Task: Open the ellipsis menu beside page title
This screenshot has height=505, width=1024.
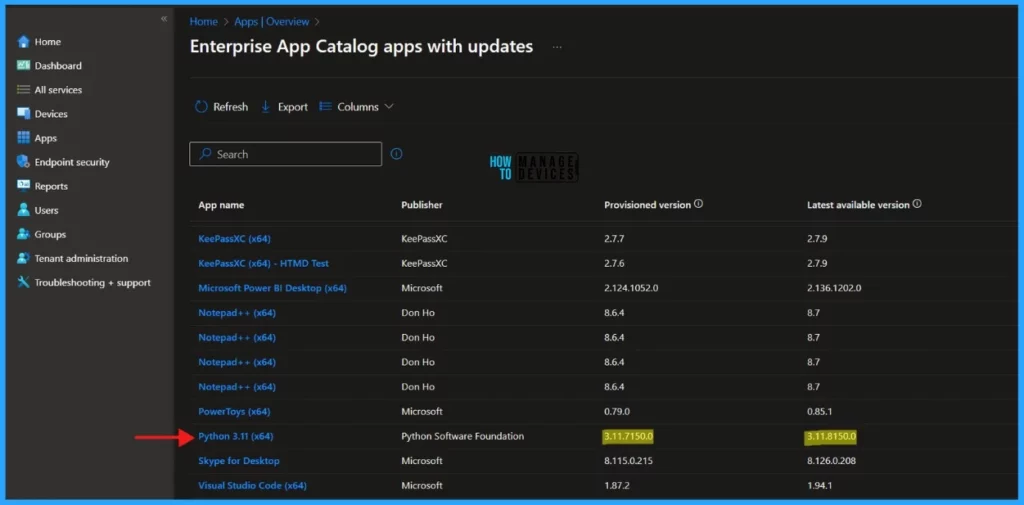Action: 557,47
